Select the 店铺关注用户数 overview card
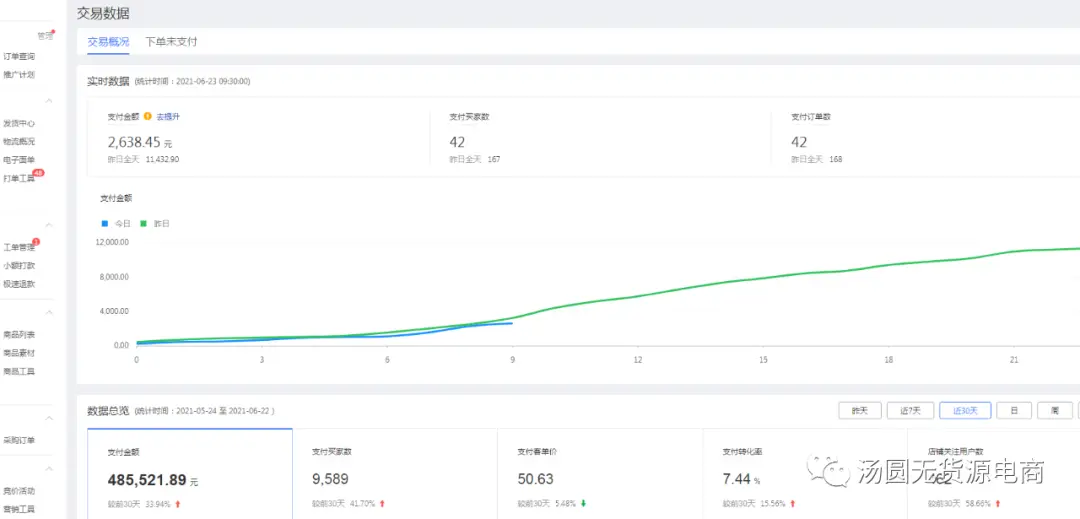1080x519 pixels. coord(994,474)
